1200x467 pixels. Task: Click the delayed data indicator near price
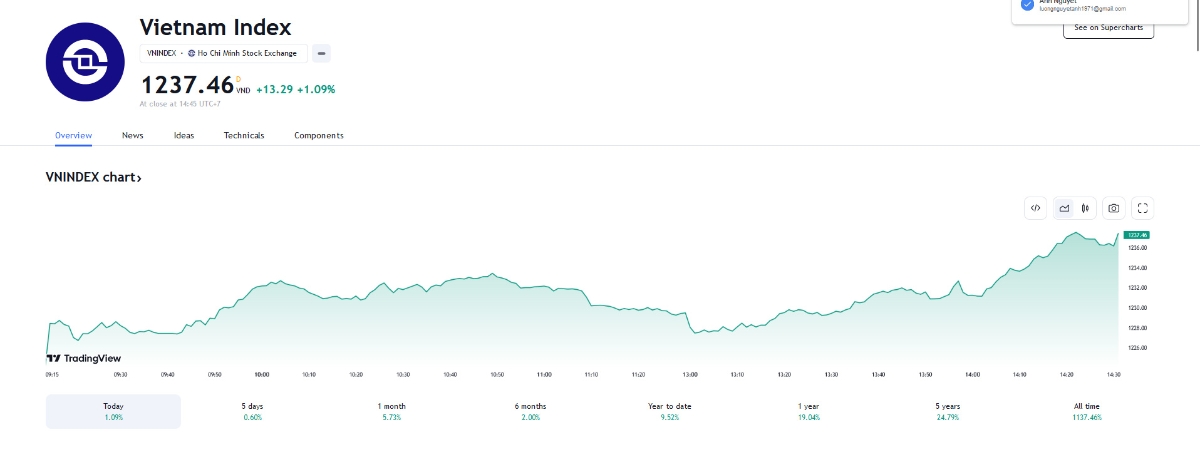tap(238, 77)
